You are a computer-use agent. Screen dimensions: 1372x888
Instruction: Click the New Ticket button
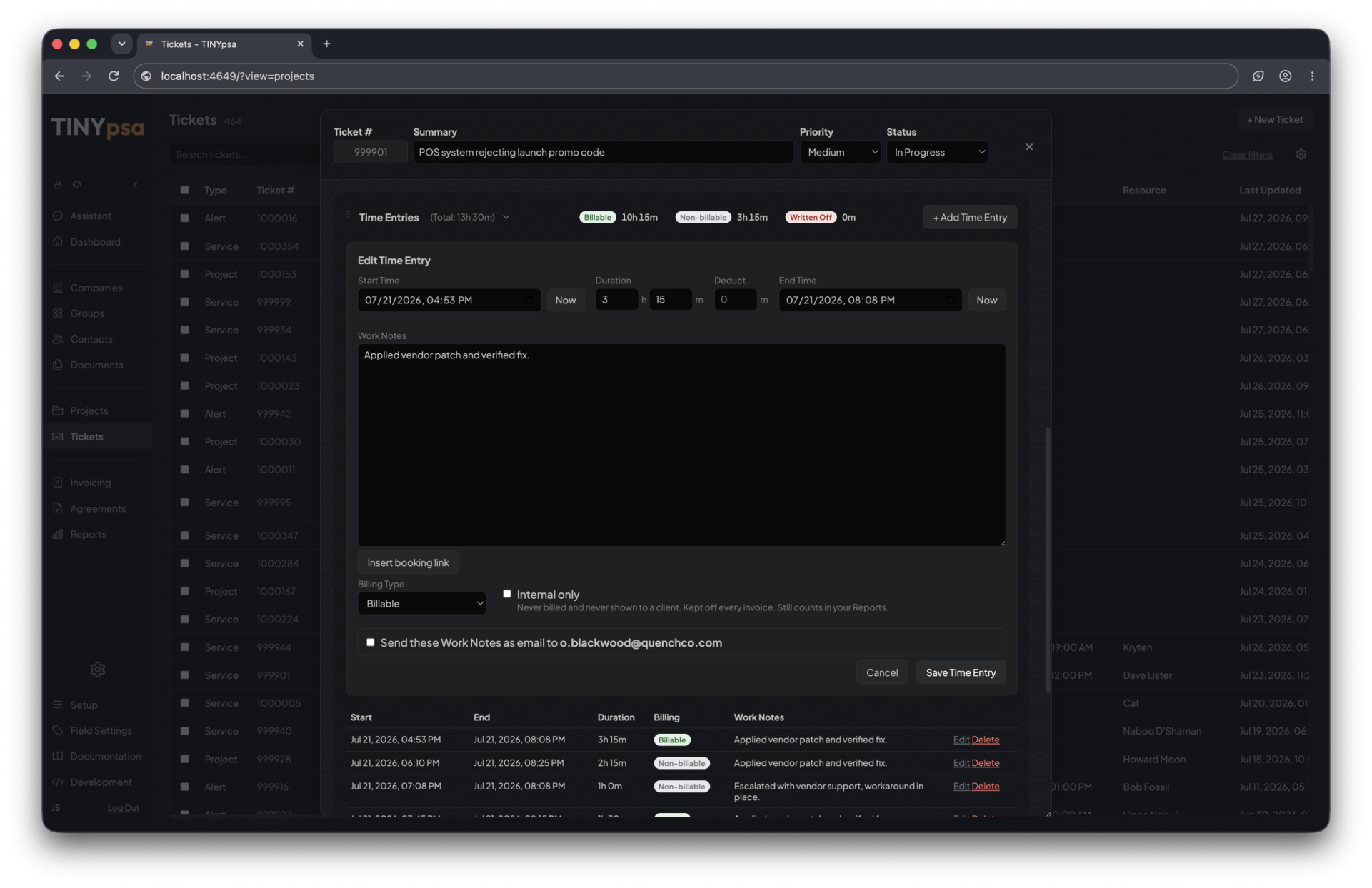(x=1275, y=119)
